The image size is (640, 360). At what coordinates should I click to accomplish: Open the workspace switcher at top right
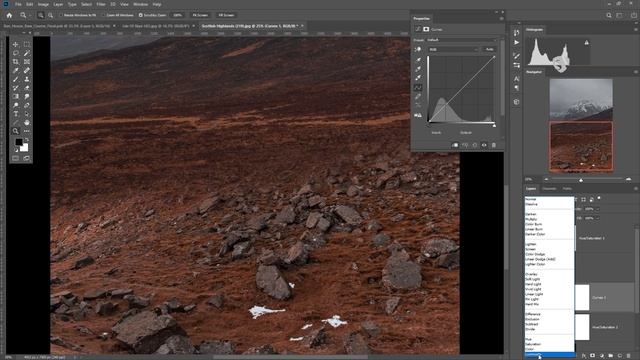pyautogui.click(x=620, y=15)
